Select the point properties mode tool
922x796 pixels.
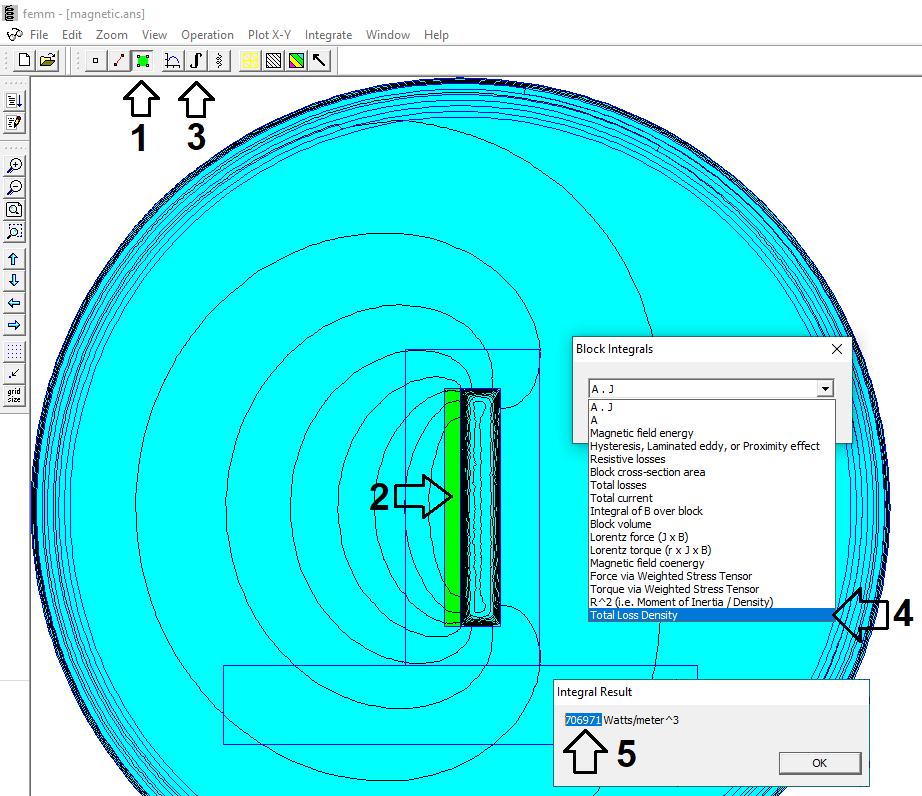[x=96, y=61]
